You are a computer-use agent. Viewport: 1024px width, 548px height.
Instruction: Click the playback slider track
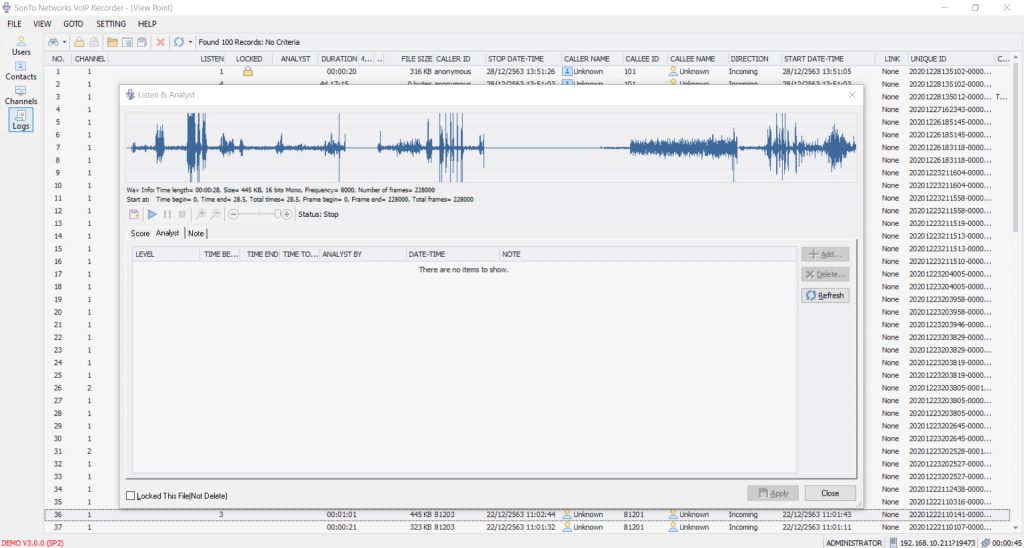point(260,214)
